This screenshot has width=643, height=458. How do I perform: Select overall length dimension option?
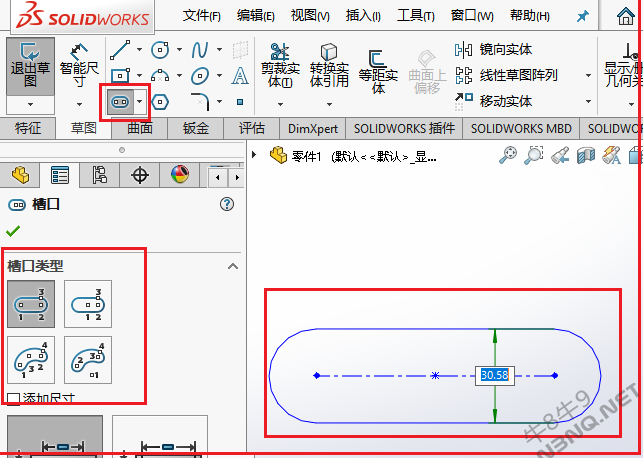pos(160,436)
